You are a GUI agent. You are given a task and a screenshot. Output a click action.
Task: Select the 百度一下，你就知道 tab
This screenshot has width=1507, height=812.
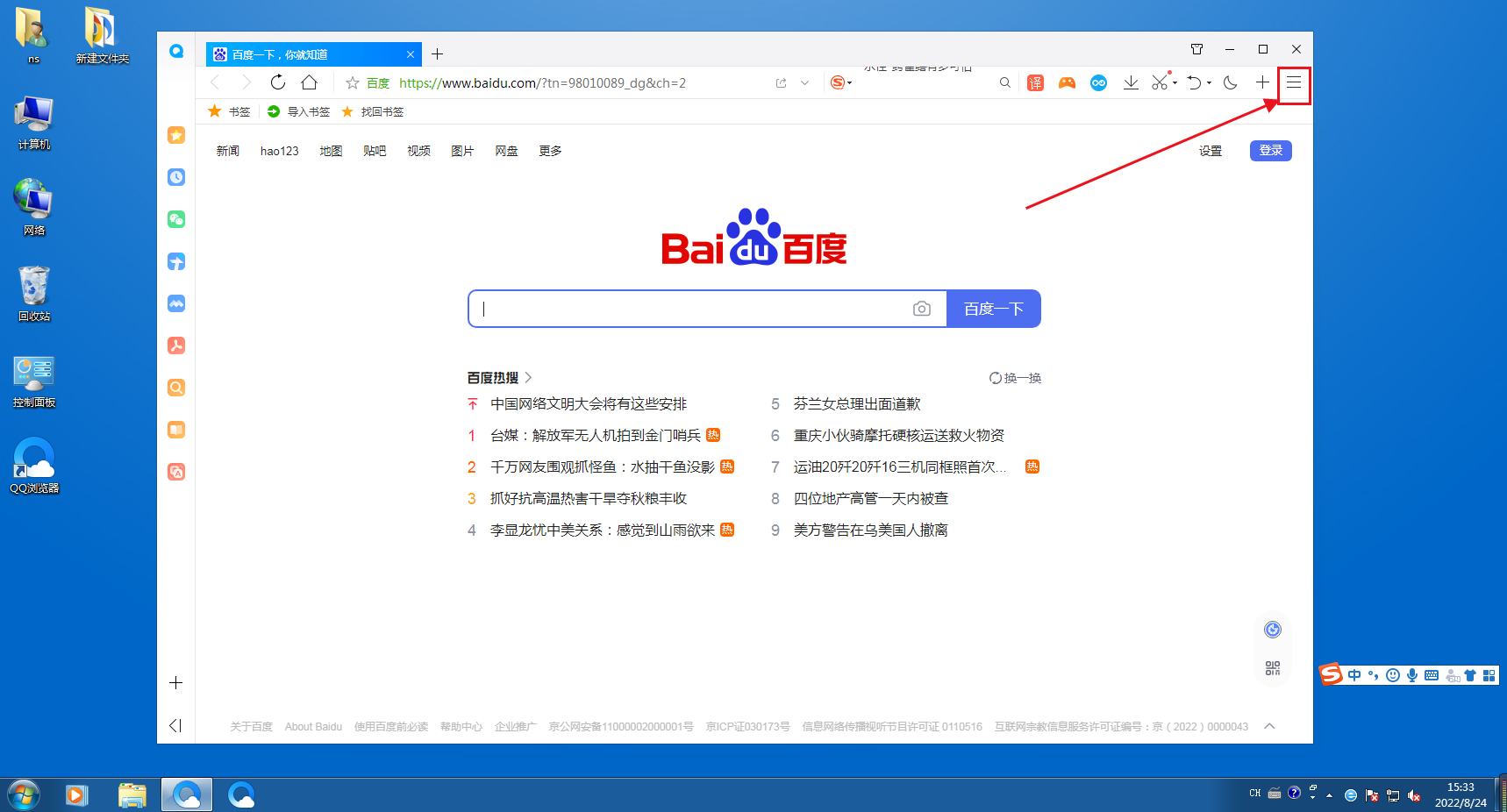tap(314, 54)
